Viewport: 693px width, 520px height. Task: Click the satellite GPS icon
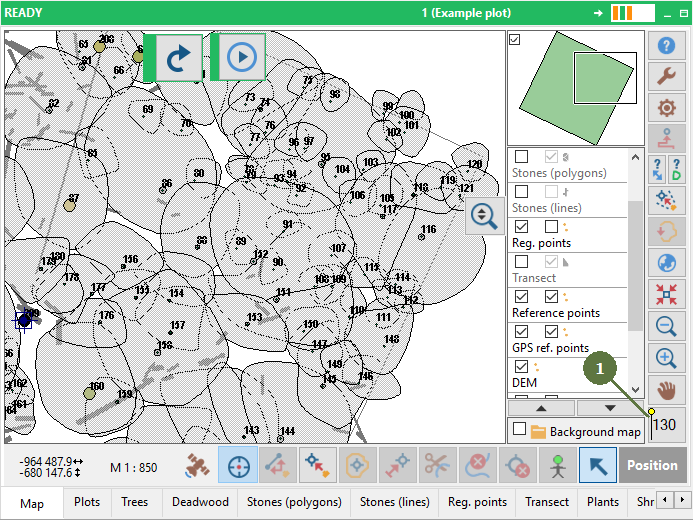coord(197,465)
